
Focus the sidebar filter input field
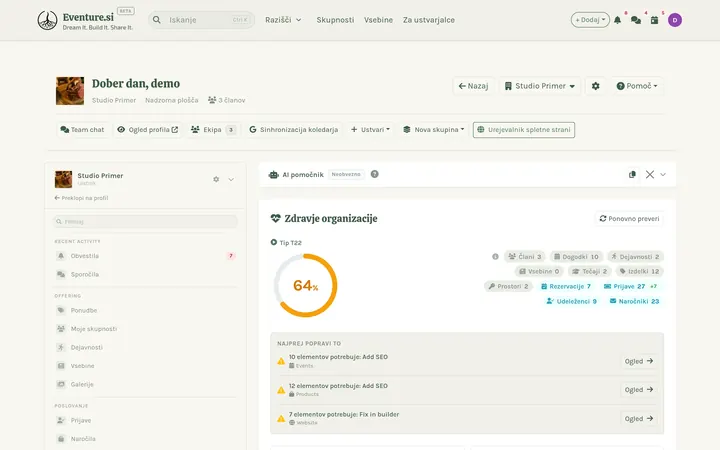tap(146, 221)
